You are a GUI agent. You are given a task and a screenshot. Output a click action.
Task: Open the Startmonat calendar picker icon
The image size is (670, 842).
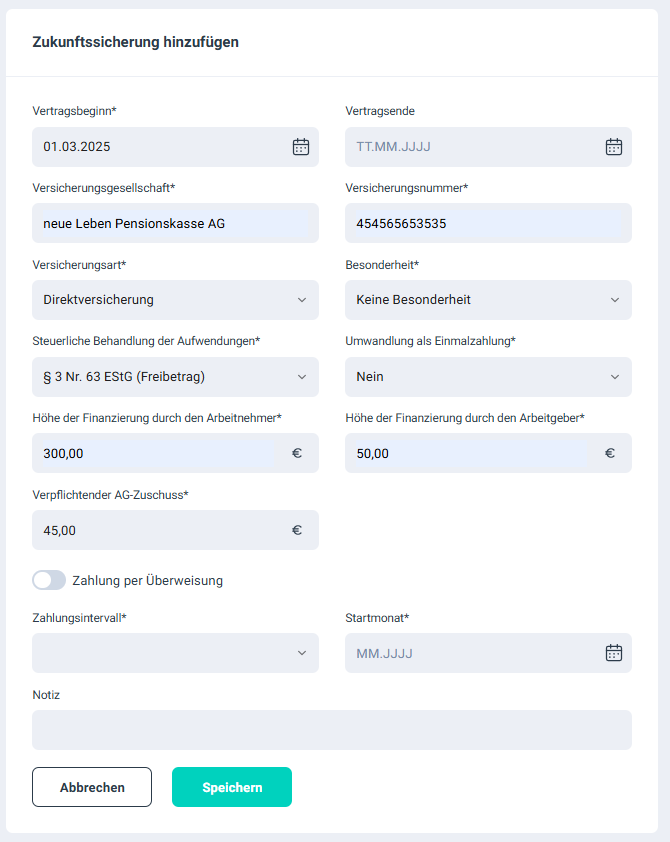614,653
